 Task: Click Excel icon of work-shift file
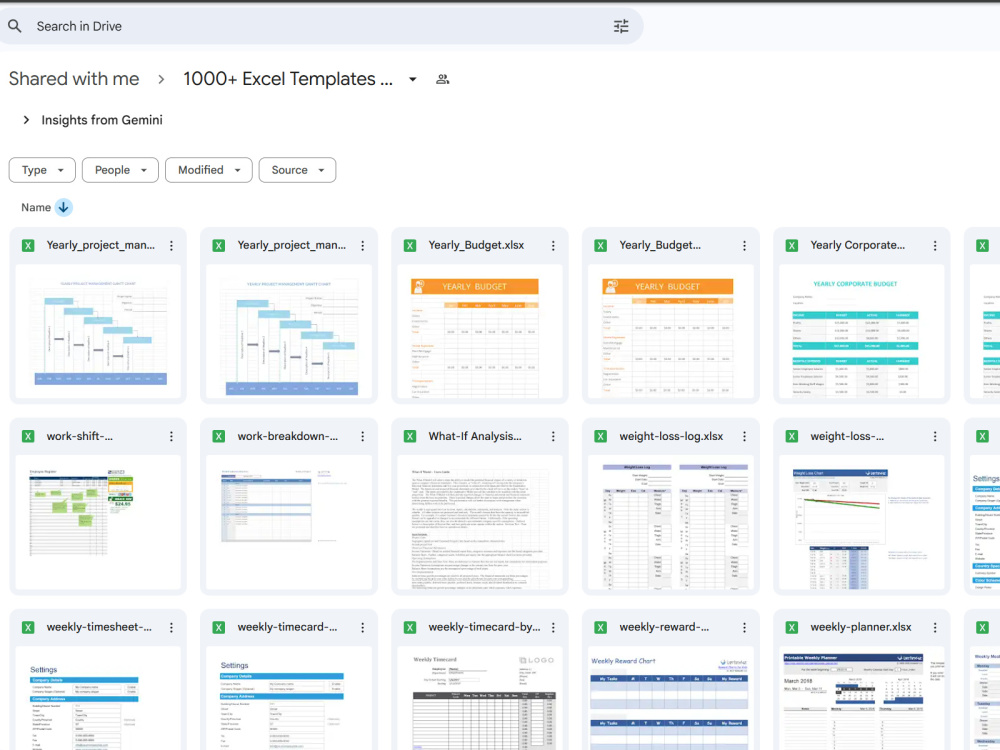tap(28, 436)
